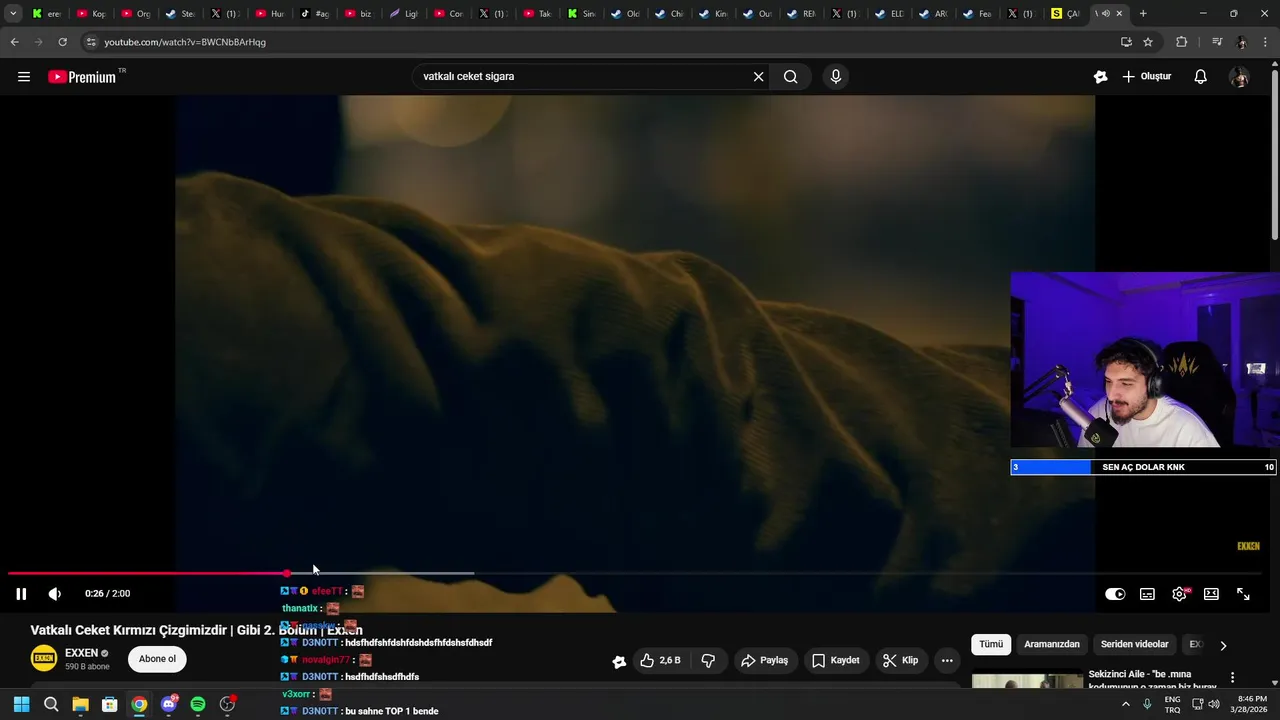Screen dimensions: 1280x720
Task: Switch to the 'Ligi' browser tab
Action: [x=403, y=14]
